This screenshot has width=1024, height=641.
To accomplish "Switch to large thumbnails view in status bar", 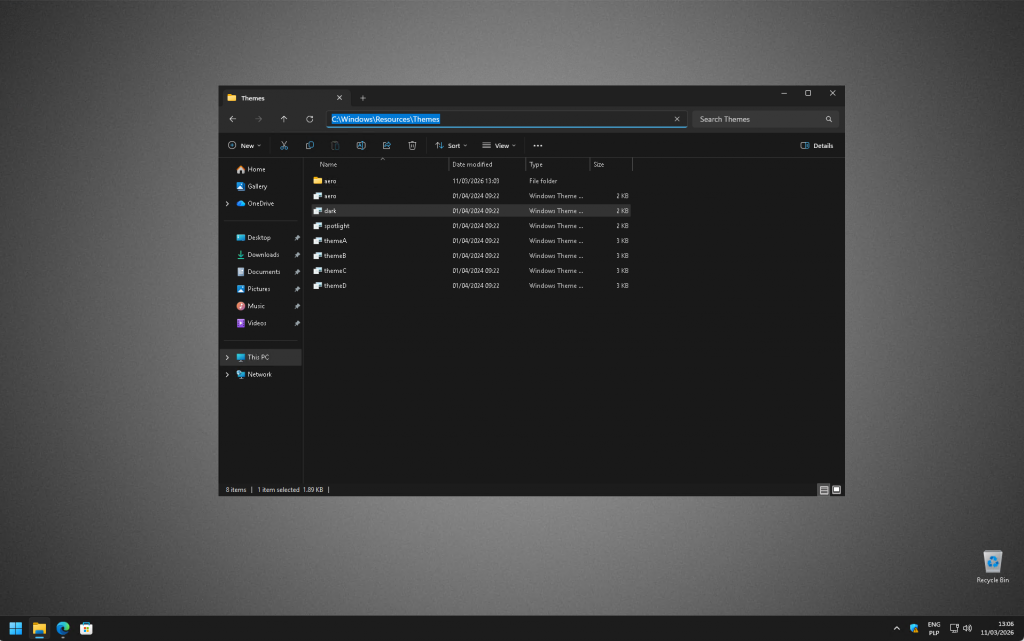I will [x=836, y=490].
